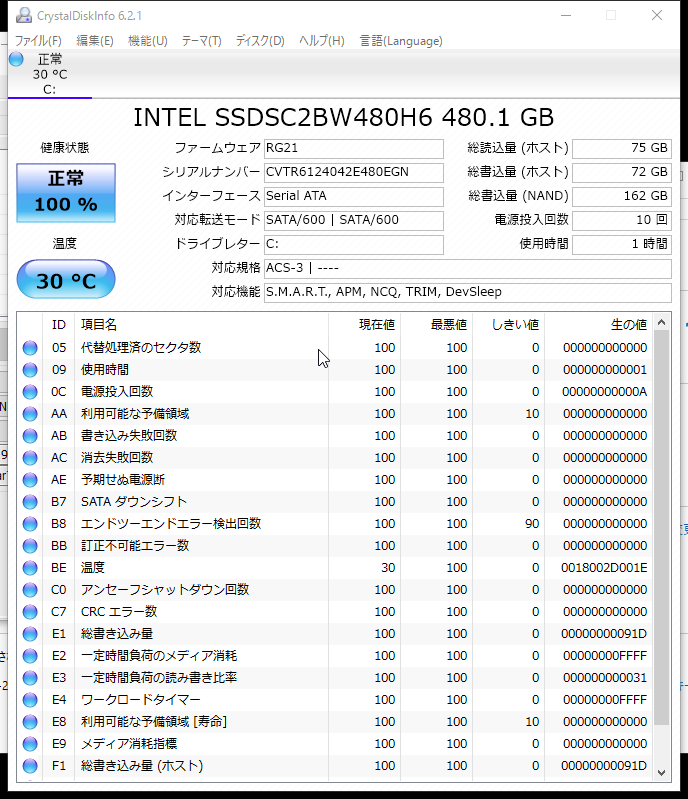The height and width of the screenshot is (799, 688).
Task: Open the テーマ(T) menu
Action: click(201, 41)
